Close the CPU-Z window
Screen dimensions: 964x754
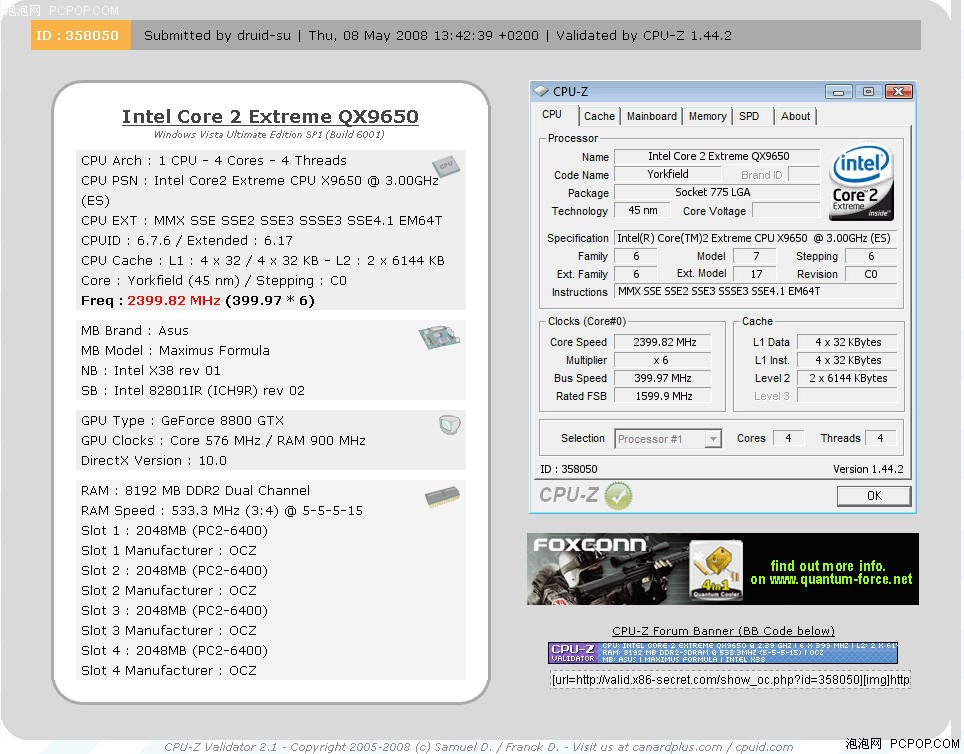tap(898, 92)
